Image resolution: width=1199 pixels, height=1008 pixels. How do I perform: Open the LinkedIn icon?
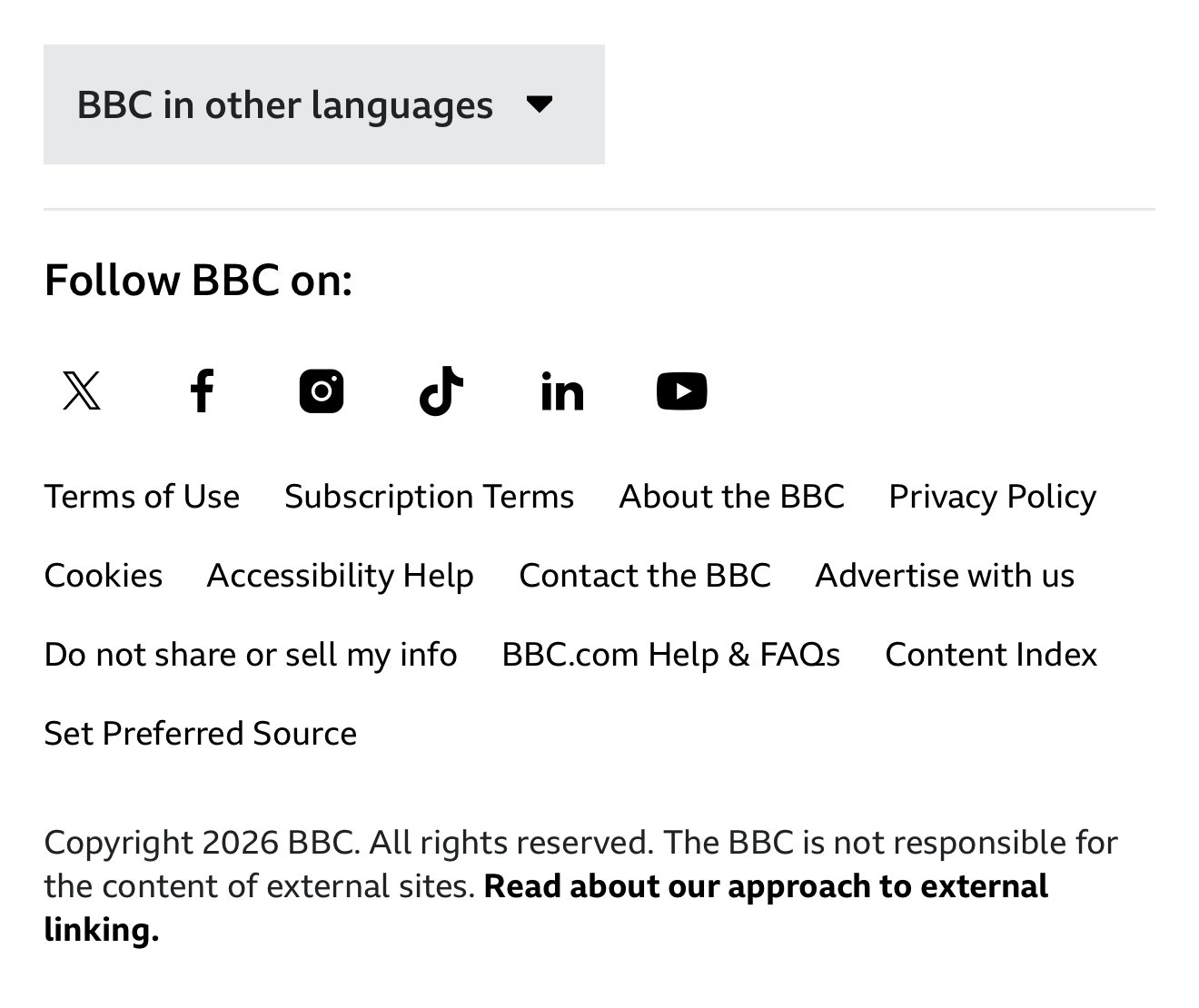tap(562, 391)
